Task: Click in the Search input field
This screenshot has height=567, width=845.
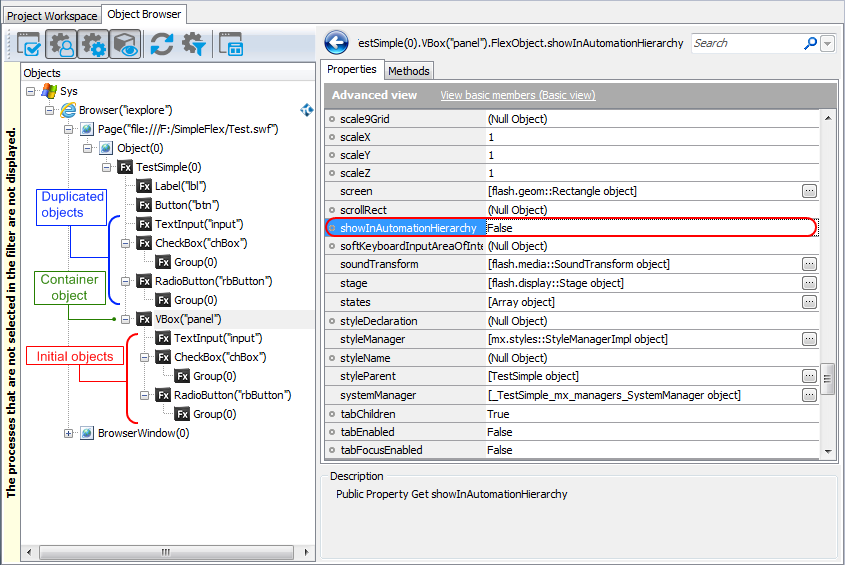Action: [x=745, y=44]
